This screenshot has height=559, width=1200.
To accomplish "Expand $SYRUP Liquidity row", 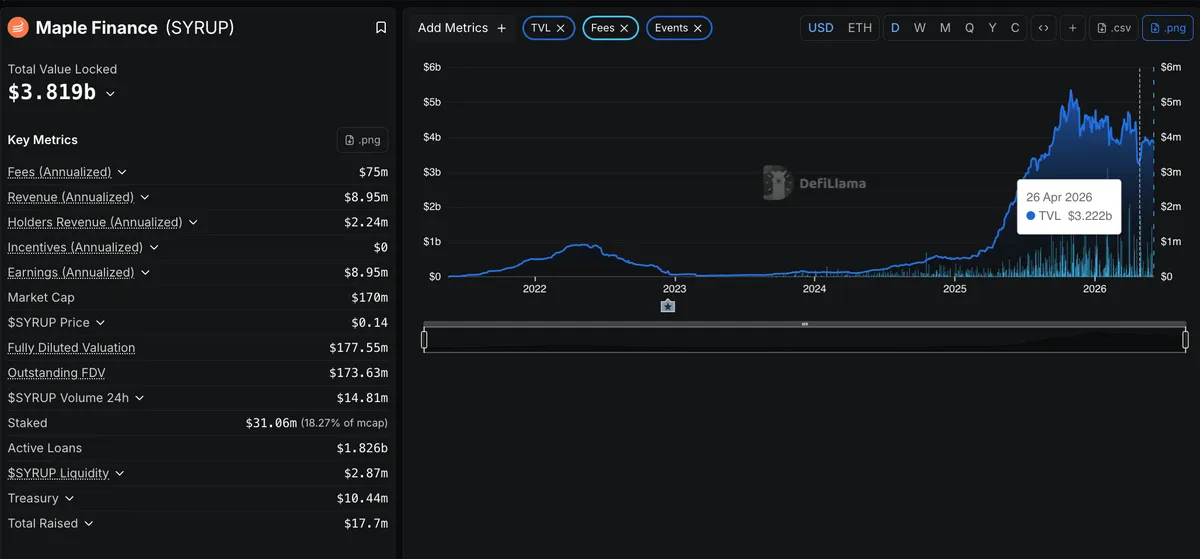I will coord(119,473).
